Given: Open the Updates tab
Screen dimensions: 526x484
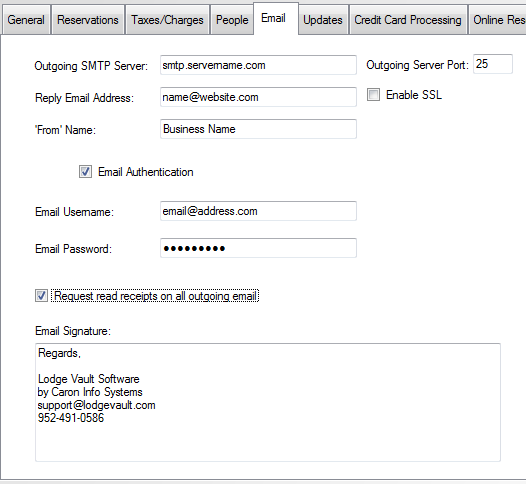Looking at the screenshot, I should pos(323,20).
